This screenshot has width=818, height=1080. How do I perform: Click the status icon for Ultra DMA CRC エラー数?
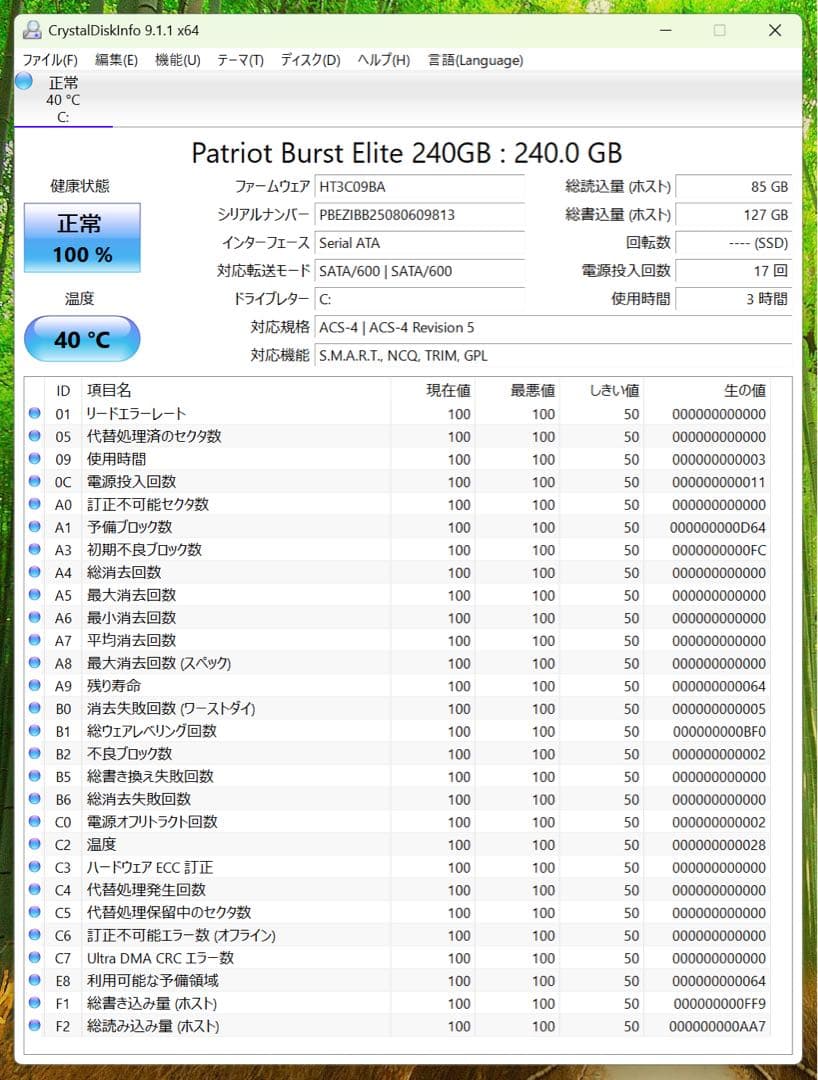pos(34,958)
